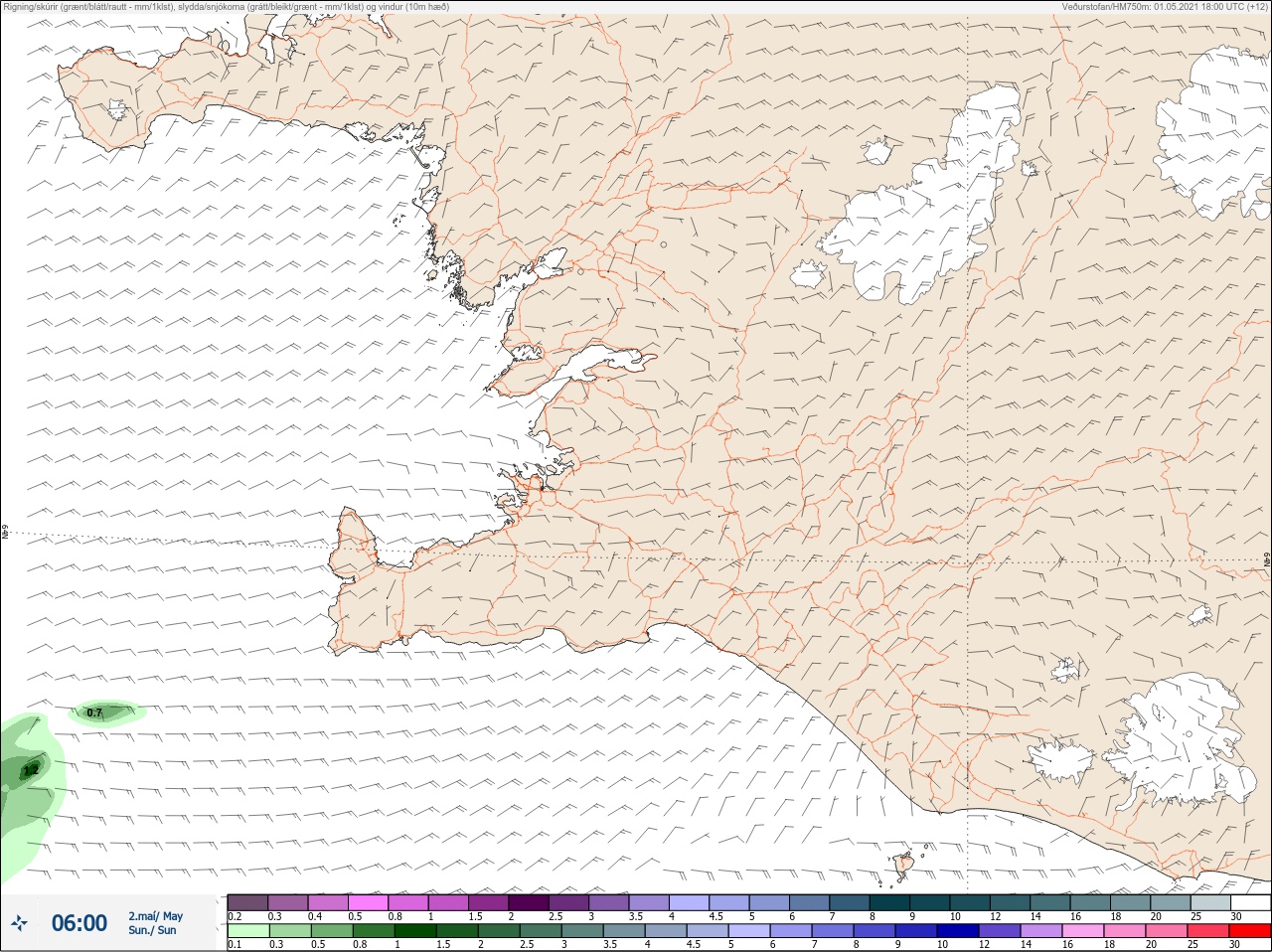Select the grey-teal 20 swatch in upper legend row
This screenshot has height=952, width=1272.
[1170, 902]
